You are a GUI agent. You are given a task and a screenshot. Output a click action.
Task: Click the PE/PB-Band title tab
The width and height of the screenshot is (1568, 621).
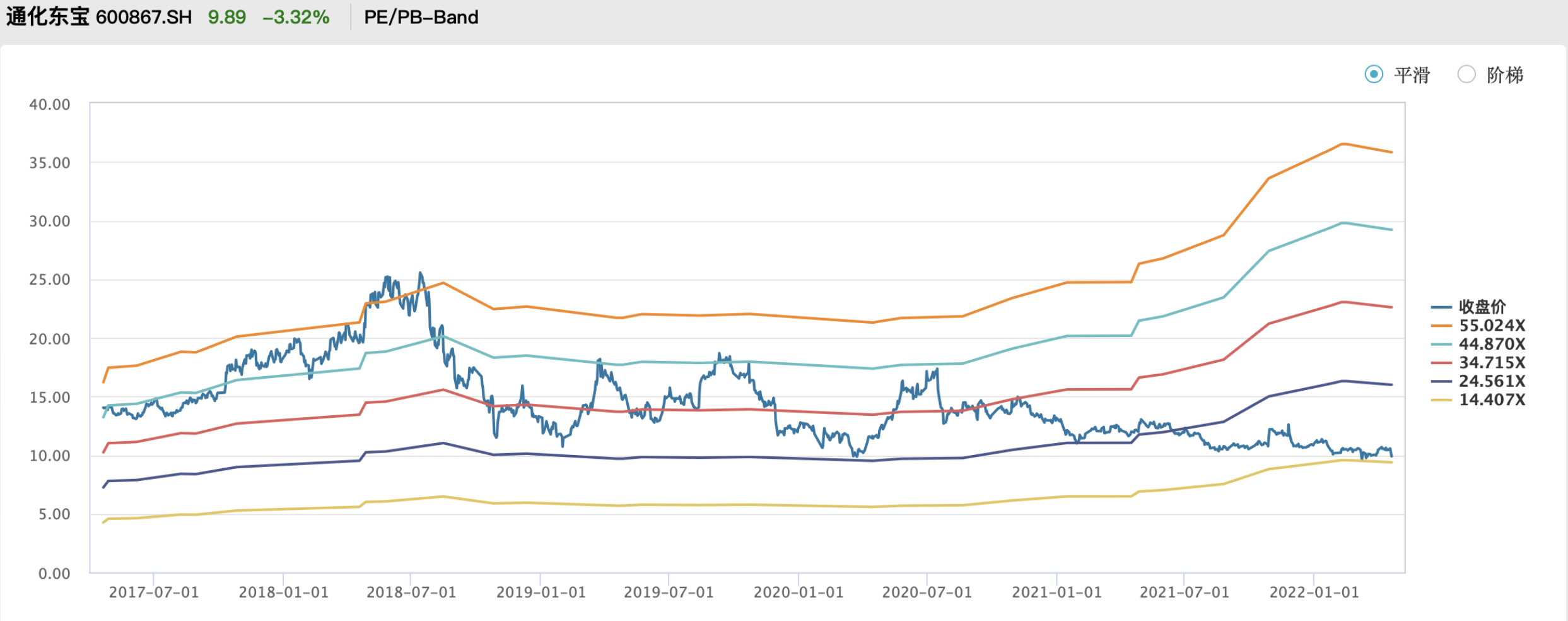(x=421, y=17)
